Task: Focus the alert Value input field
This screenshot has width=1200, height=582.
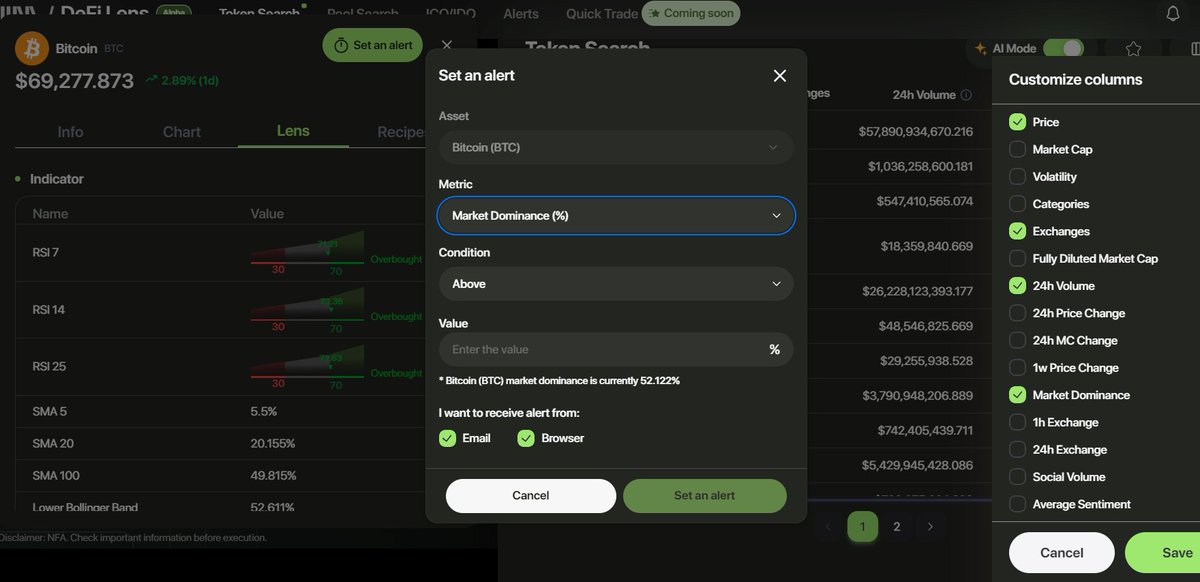Action: click(x=616, y=350)
